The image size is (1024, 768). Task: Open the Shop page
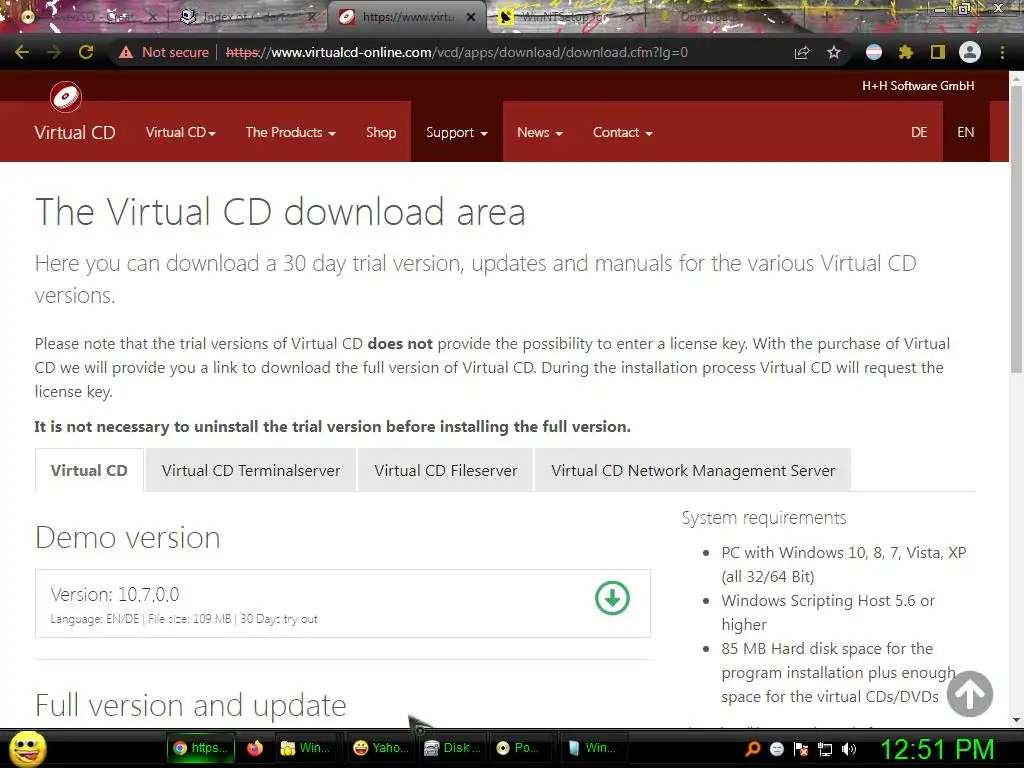(381, 133)
